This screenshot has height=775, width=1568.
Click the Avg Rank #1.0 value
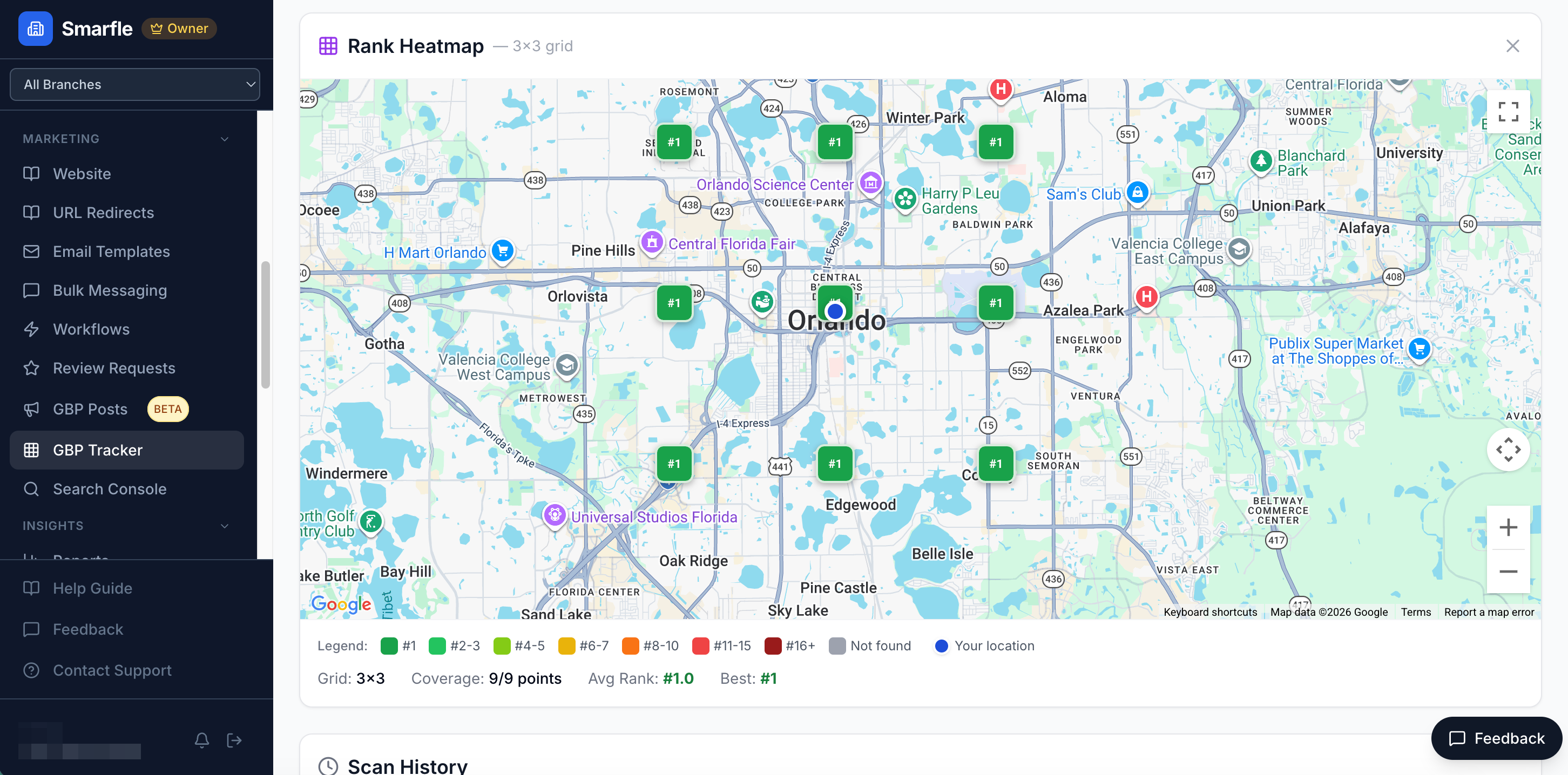coord(678,678)
